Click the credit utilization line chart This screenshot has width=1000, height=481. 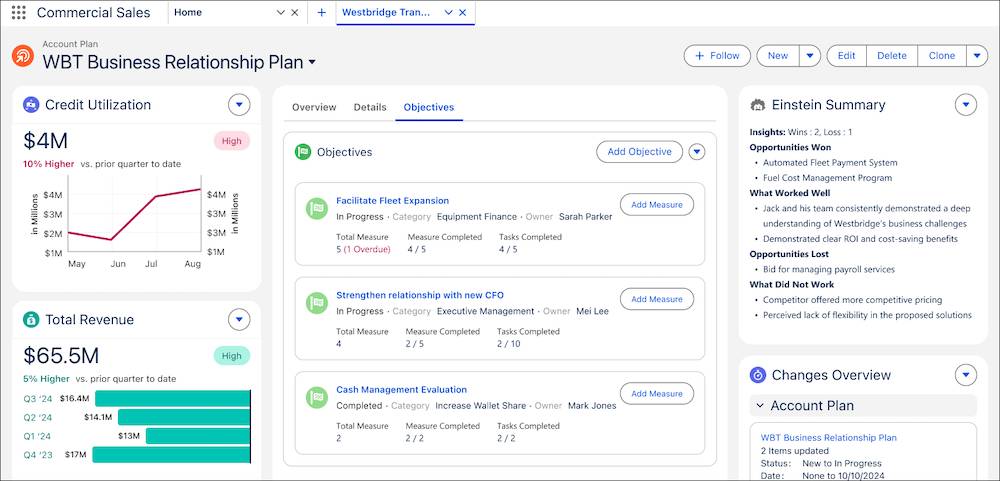134,214
